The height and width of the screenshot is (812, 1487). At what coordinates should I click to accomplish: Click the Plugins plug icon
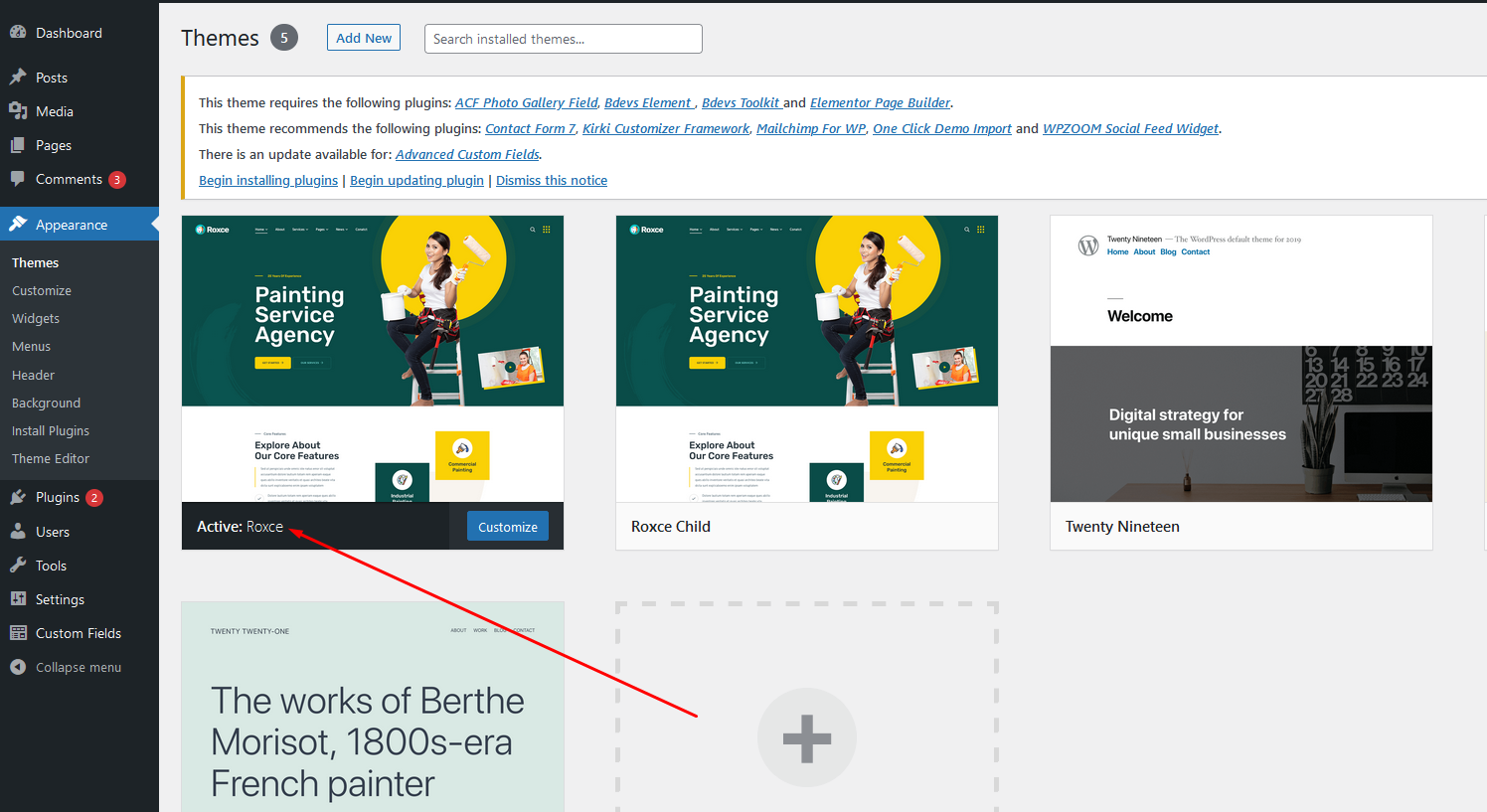coord(18,497)
